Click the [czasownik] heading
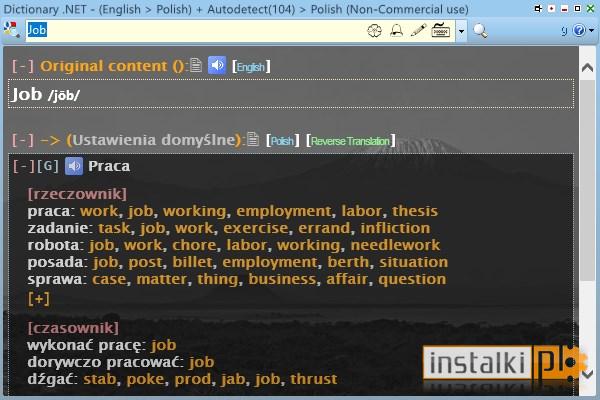The image size is (600, 400). point(73,328)
